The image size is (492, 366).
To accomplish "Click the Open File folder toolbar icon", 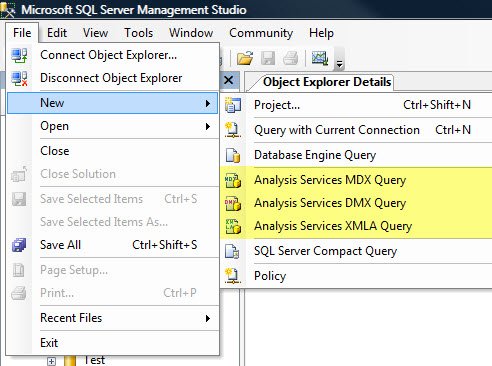I will [245, 58].
